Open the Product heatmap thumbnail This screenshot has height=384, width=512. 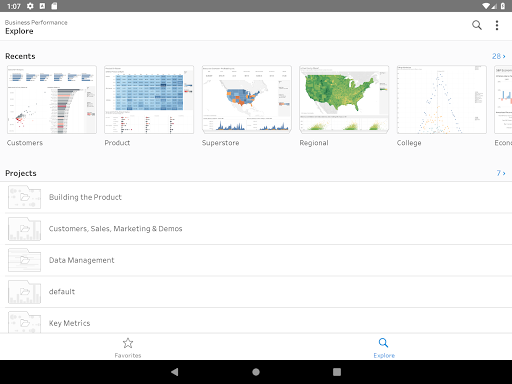(x=149, y=100)
